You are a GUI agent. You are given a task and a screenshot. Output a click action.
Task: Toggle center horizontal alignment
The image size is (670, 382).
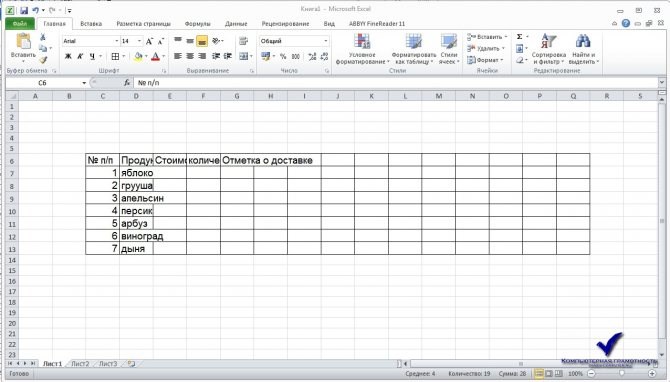tap(190, 56)
